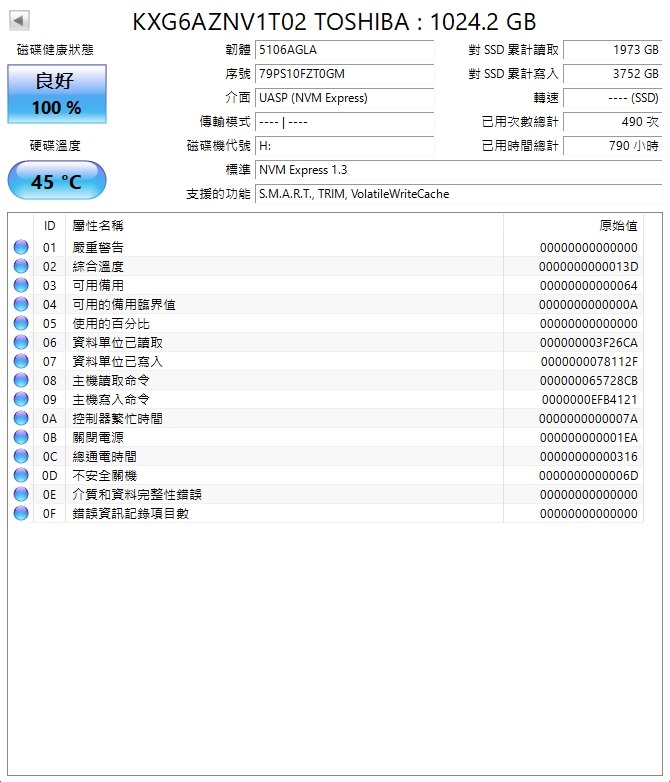Click the 傳輸模式 field showing dashes
670x782 pixels.
(344, 122)
